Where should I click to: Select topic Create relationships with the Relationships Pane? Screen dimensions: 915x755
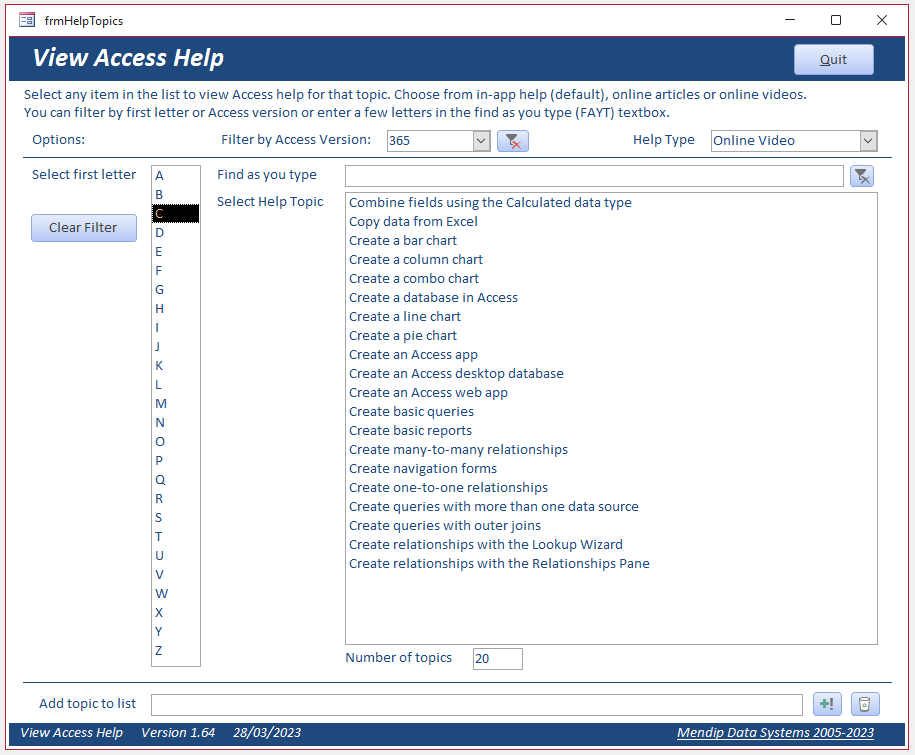coord(612,564)
